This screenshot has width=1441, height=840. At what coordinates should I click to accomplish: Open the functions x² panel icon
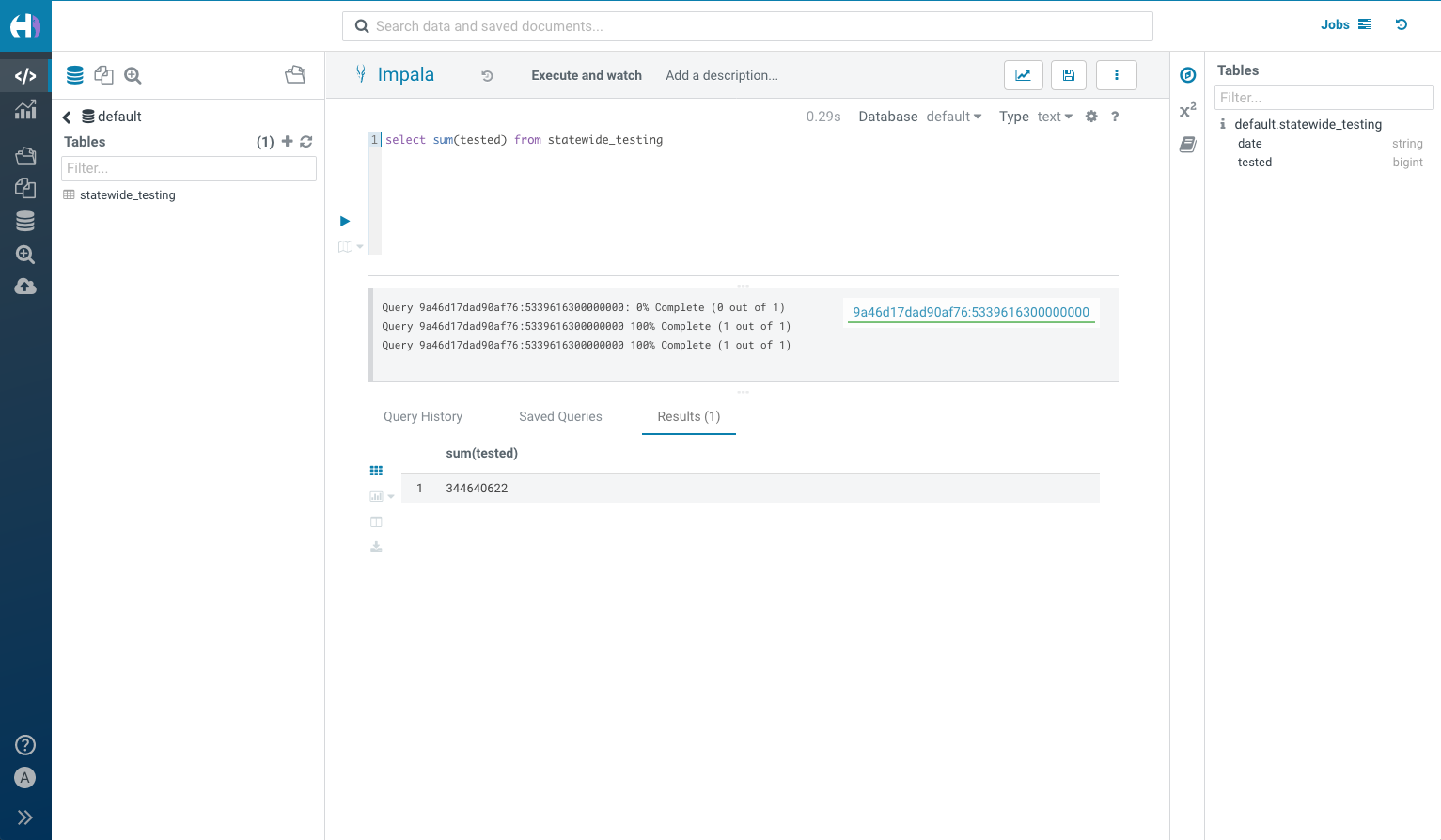1186,110
